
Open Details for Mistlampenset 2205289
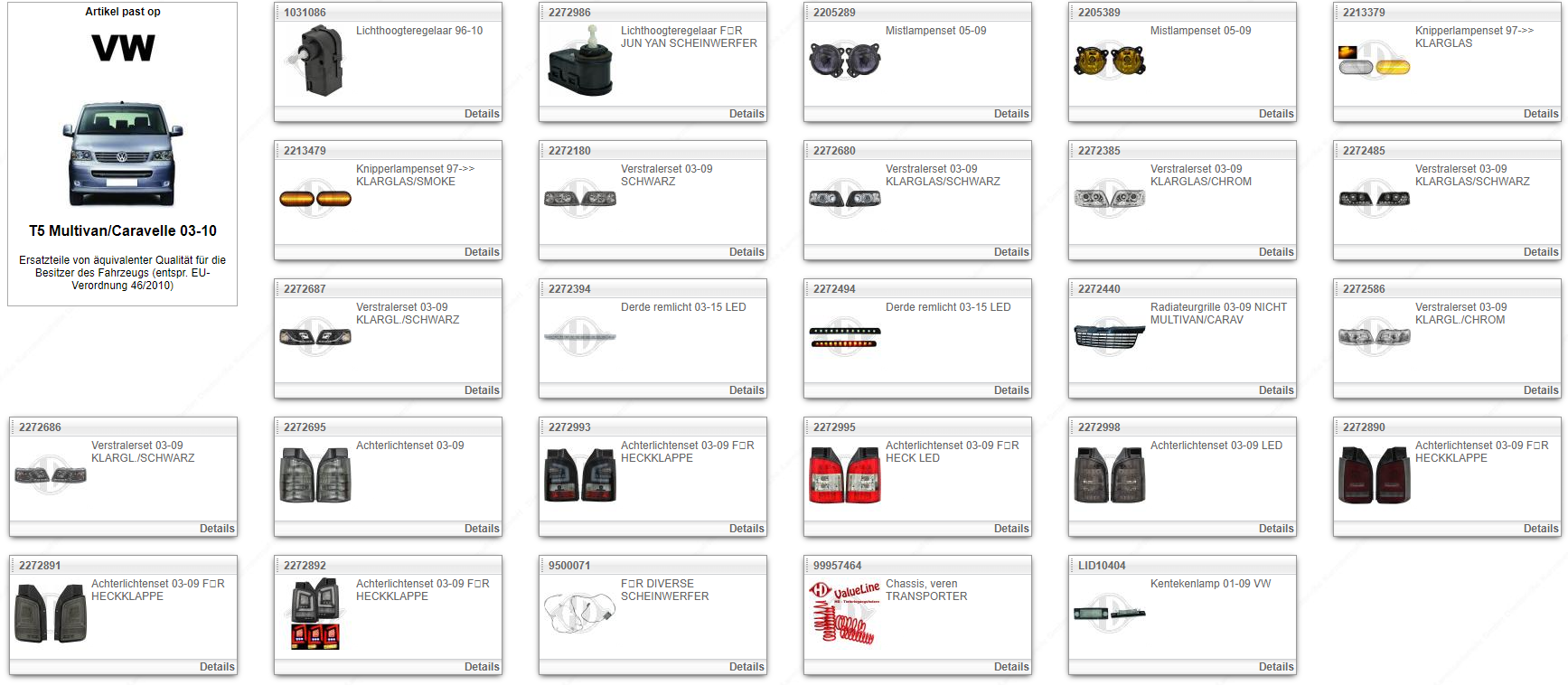coord(1010,114)
